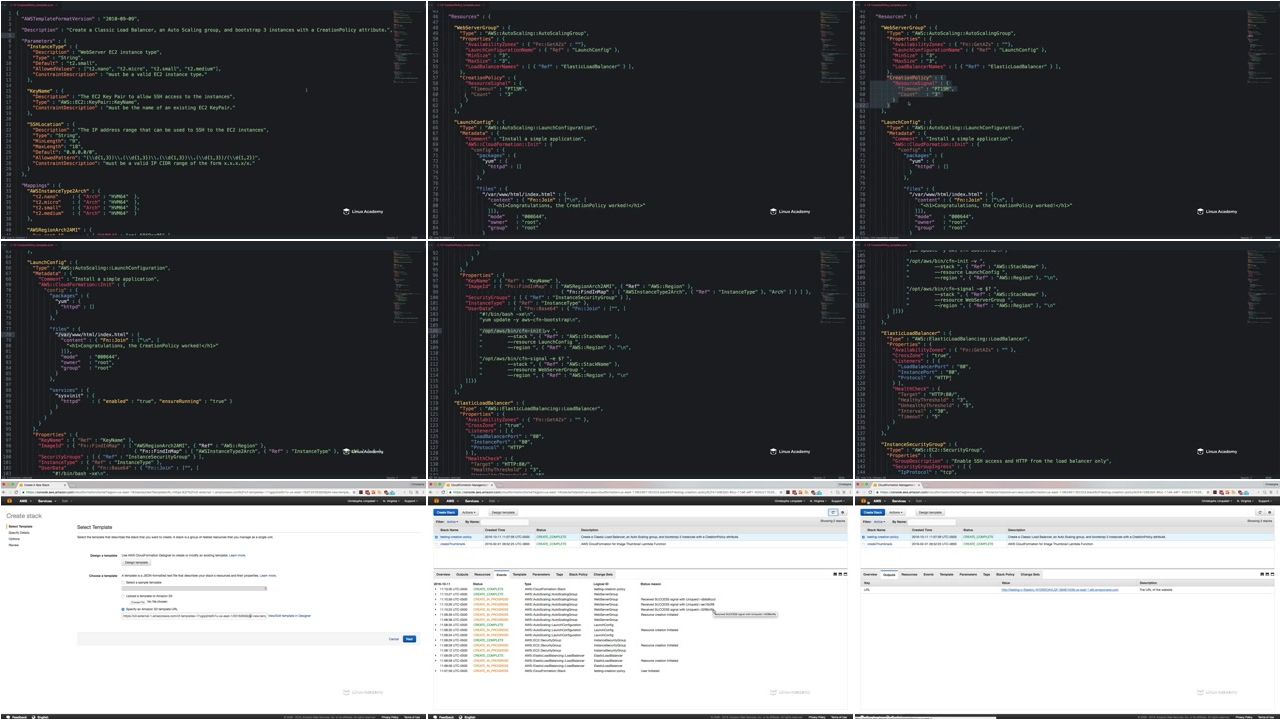Select 'Specify Details' step in Create stack sidebar
Image resolution: width=1281 pixels, height=720 pixels.
click(19, 533)
